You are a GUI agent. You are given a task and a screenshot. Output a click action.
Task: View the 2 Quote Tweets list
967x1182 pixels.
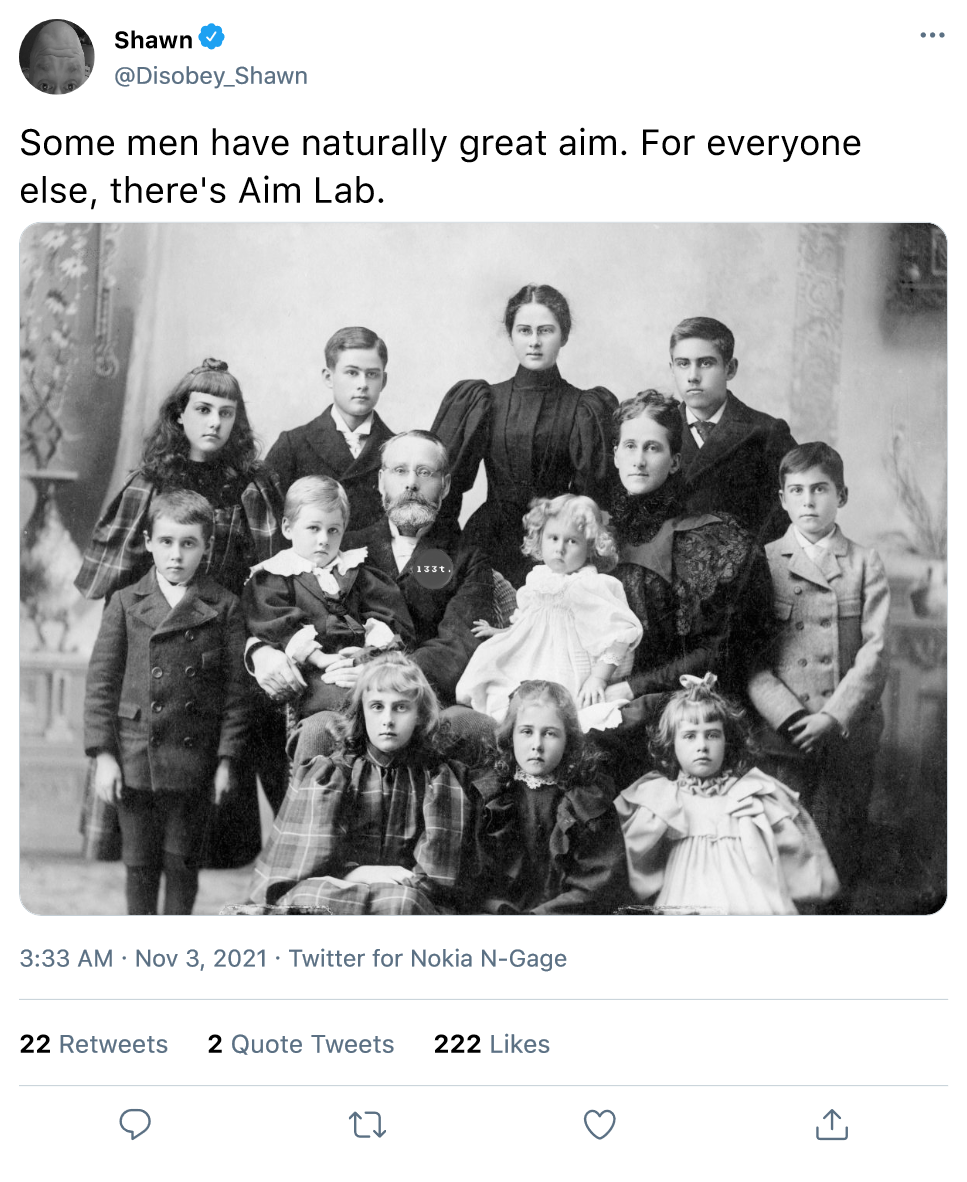click(x=301, y=1044)
